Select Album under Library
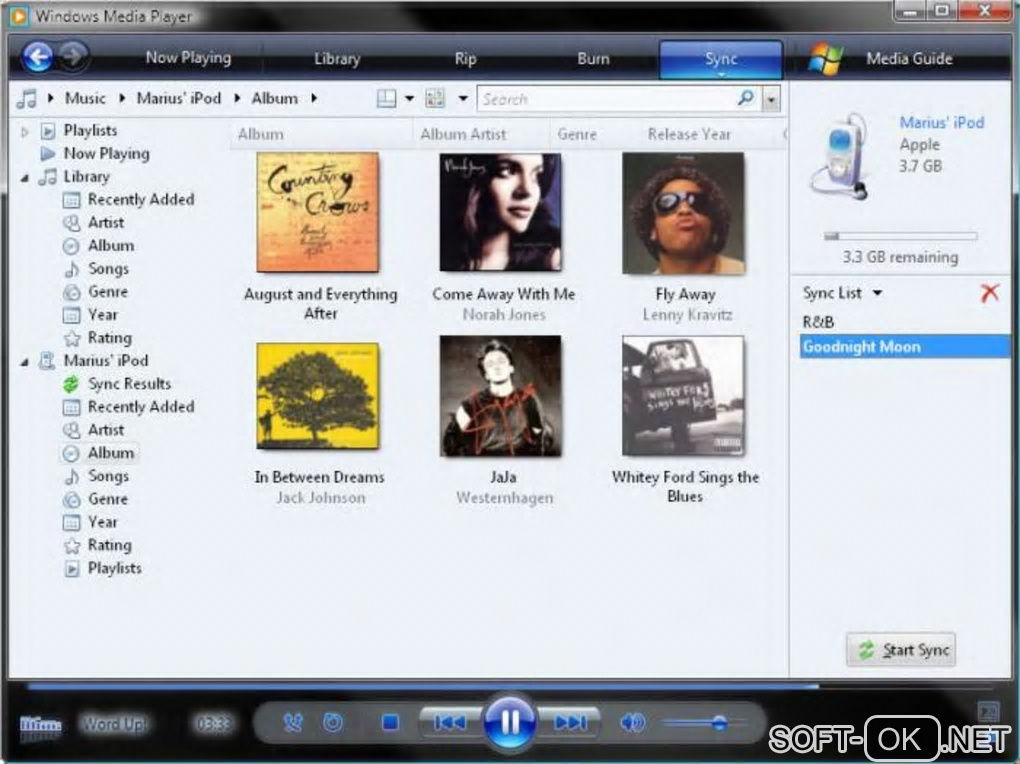Screen dimensions: 1020x764 point(111,246)
